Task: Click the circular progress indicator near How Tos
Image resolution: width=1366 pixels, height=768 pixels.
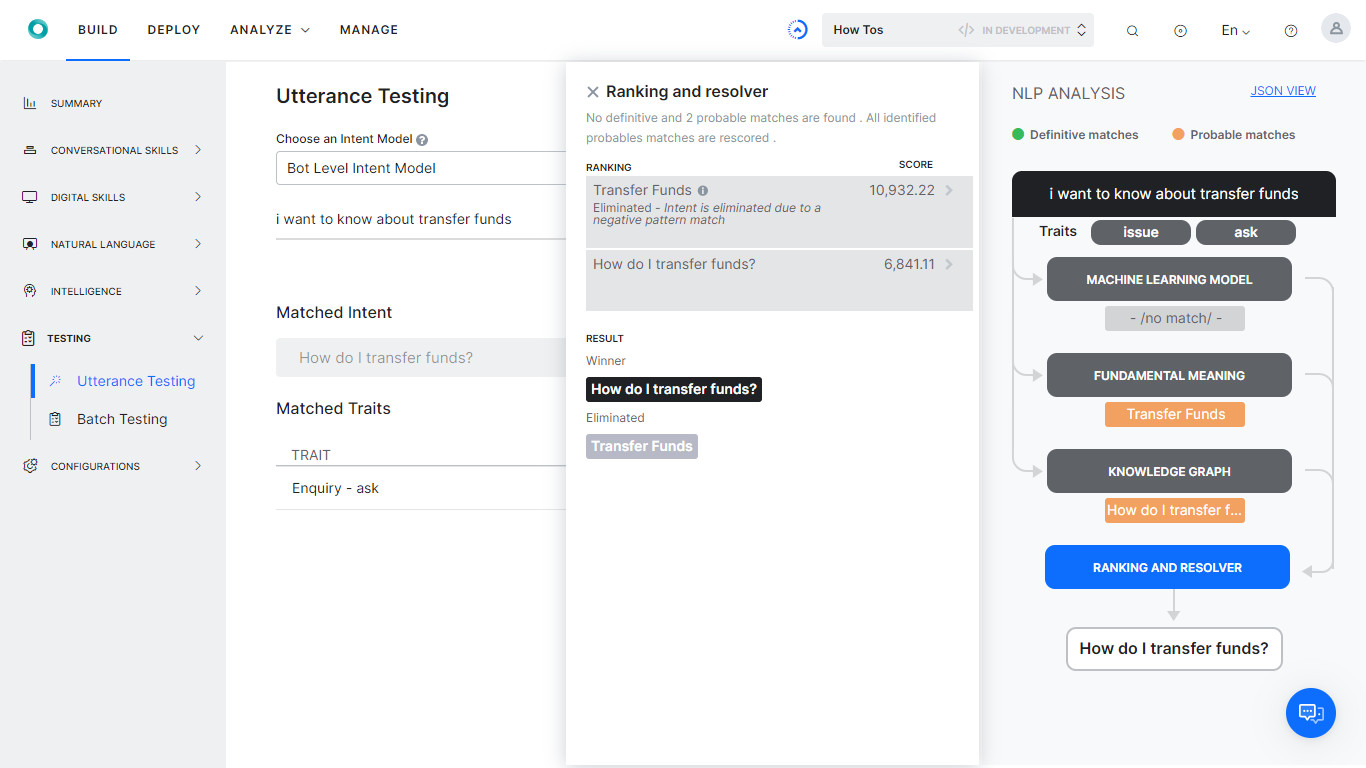Action: 797,29
